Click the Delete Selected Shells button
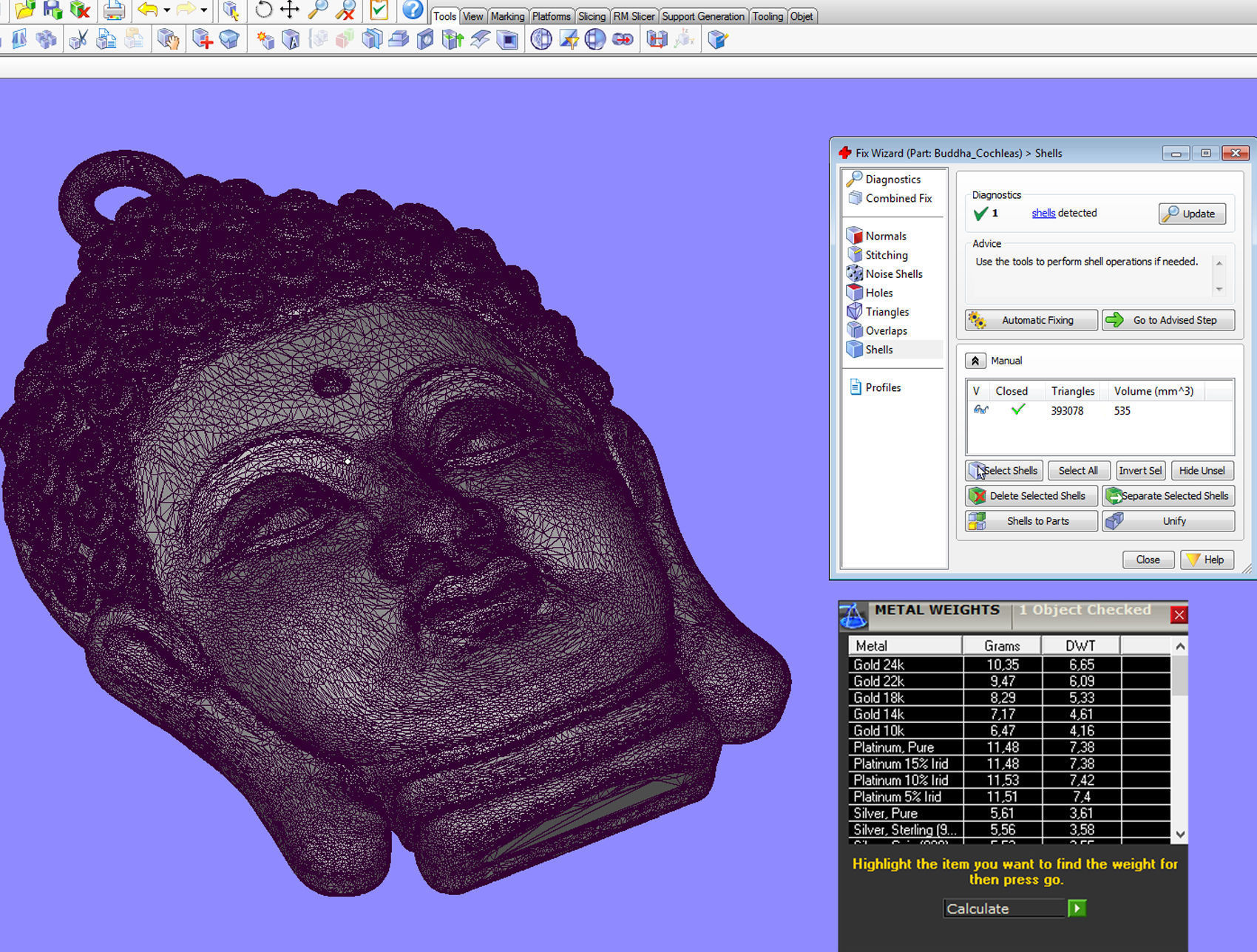The height and width of the screenshot is (952, 1257). [x=1031, y=496]
